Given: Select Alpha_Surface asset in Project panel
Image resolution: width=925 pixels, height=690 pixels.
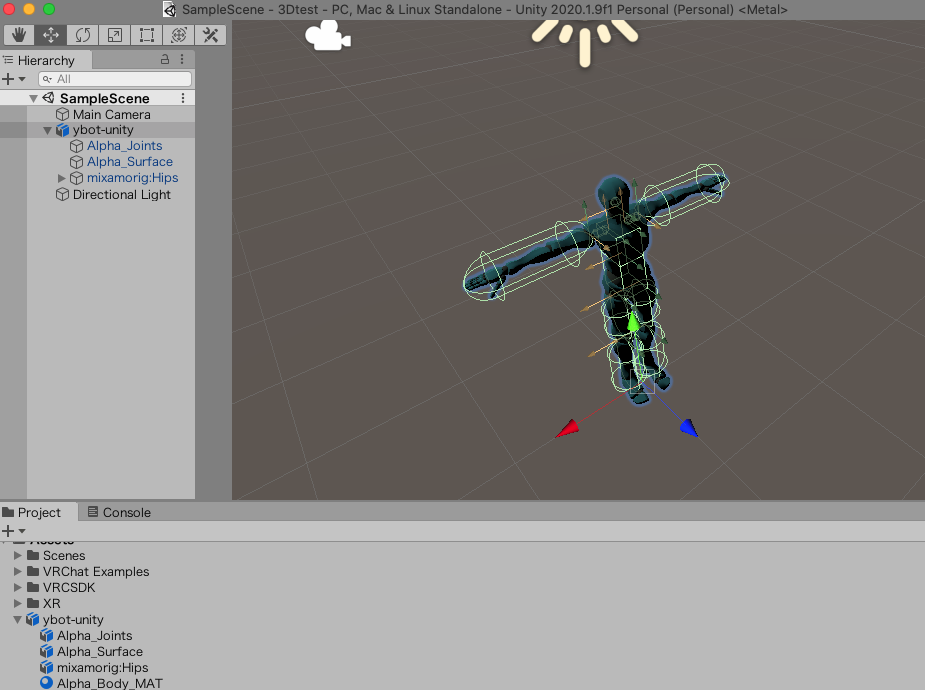Looking at the screenshot, I should coord(100,652).
